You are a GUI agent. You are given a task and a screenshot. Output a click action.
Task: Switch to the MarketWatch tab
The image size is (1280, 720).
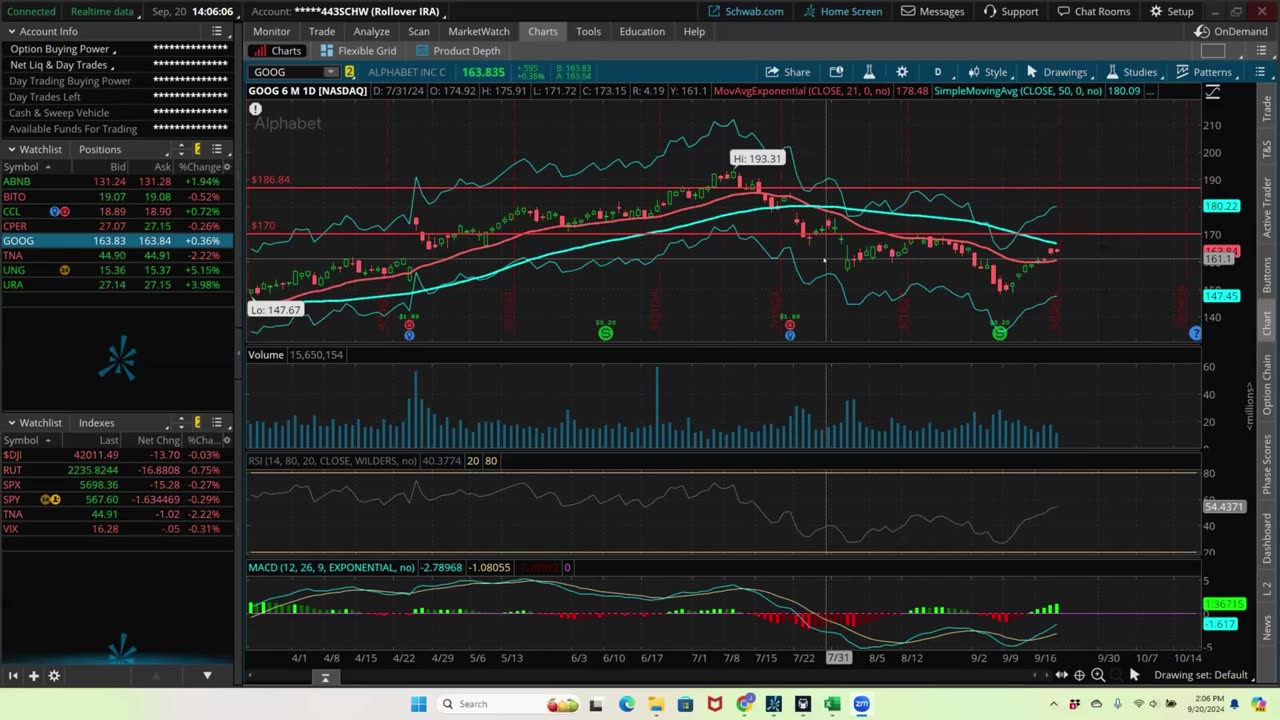click(x=478, y=31)
